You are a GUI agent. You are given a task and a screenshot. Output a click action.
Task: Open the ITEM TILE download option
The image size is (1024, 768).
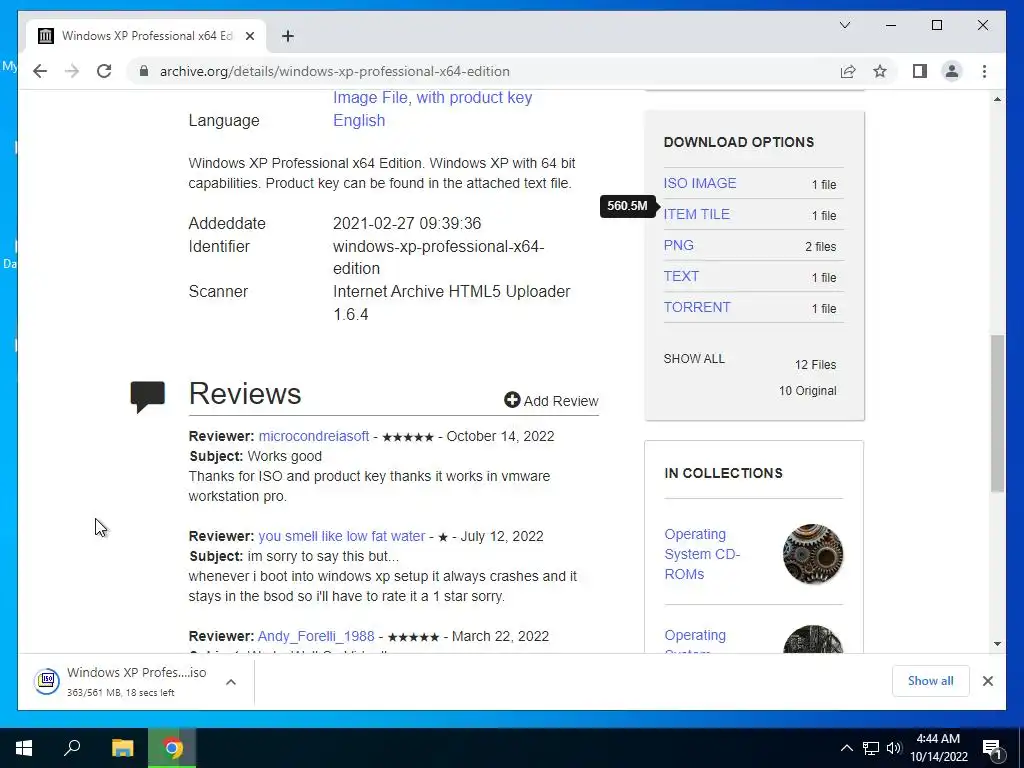tap(696, 214)
